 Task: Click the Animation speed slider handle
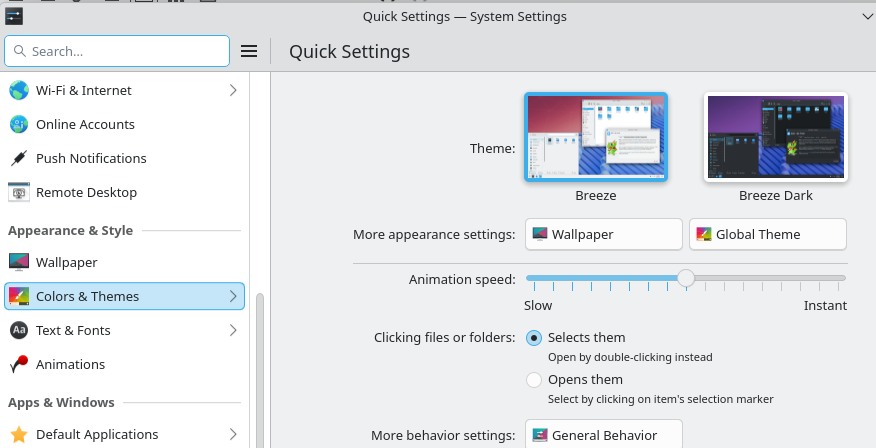tap(685, 278)
